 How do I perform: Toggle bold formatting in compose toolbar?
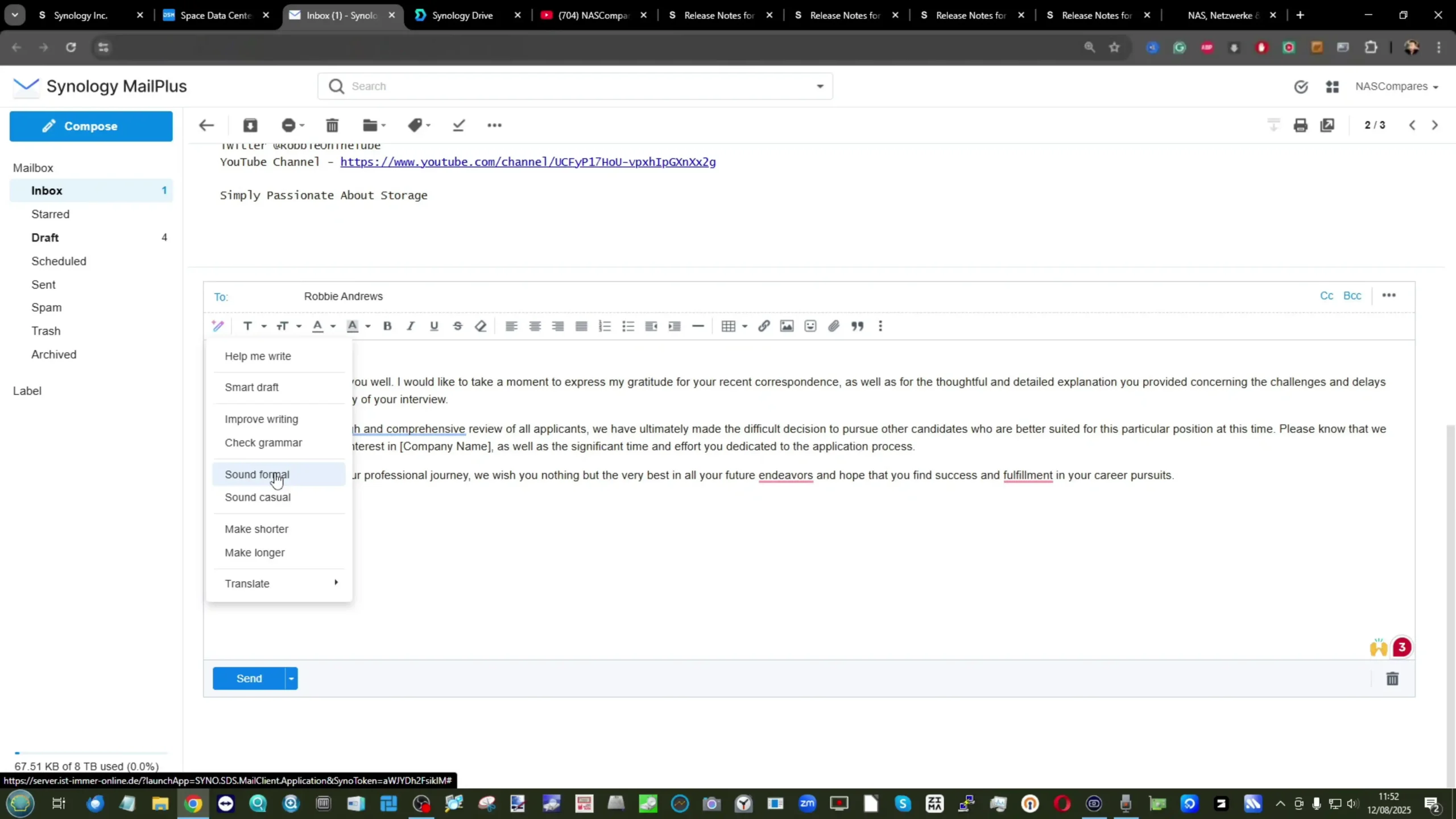pyautogui.click(x=387, y=326)
